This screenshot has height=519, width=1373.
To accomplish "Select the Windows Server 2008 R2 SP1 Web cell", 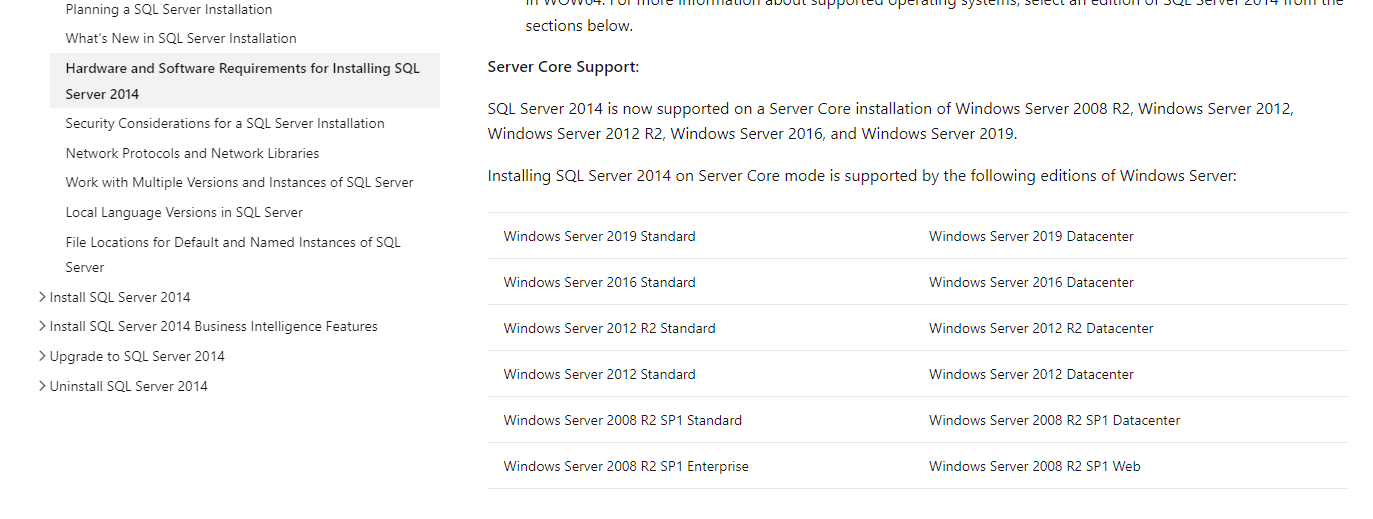I will point(1034,466).
